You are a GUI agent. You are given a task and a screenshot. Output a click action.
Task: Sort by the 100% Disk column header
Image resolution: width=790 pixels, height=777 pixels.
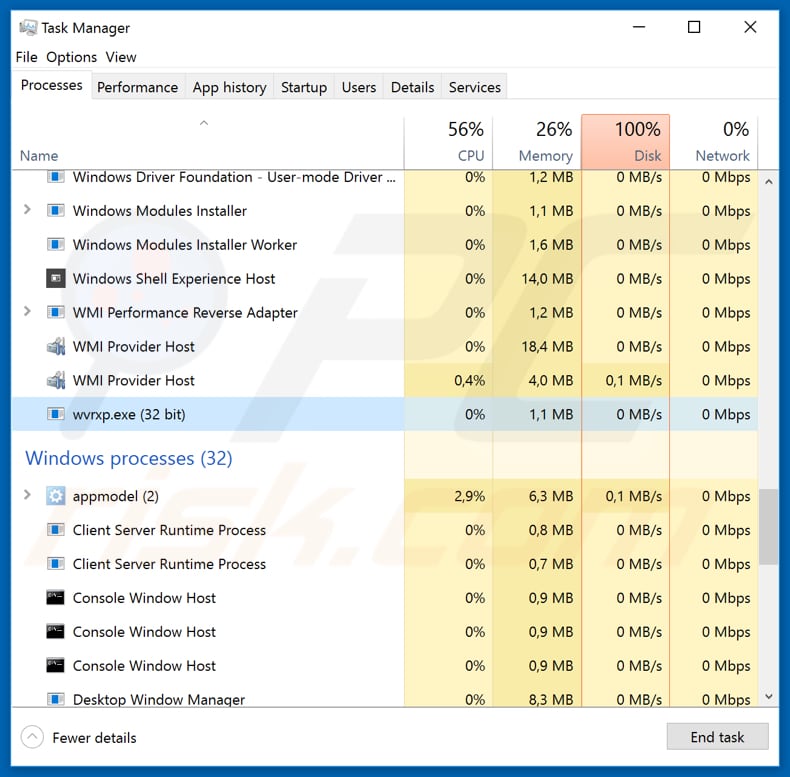[x=625, y=142]
